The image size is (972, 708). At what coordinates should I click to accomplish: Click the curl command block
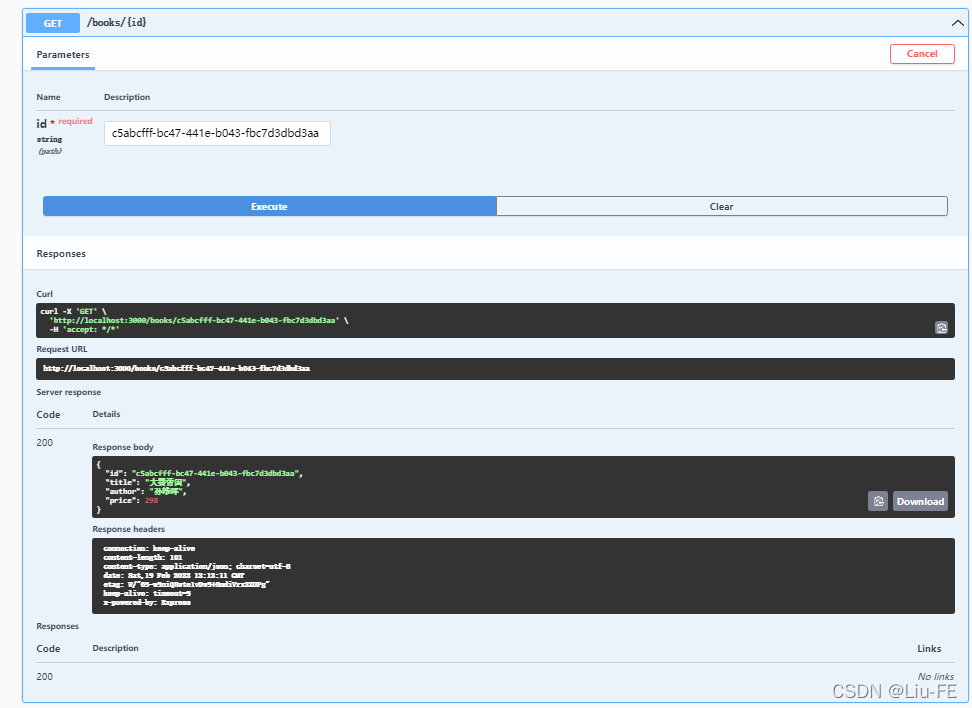click(x=495, y=321)
